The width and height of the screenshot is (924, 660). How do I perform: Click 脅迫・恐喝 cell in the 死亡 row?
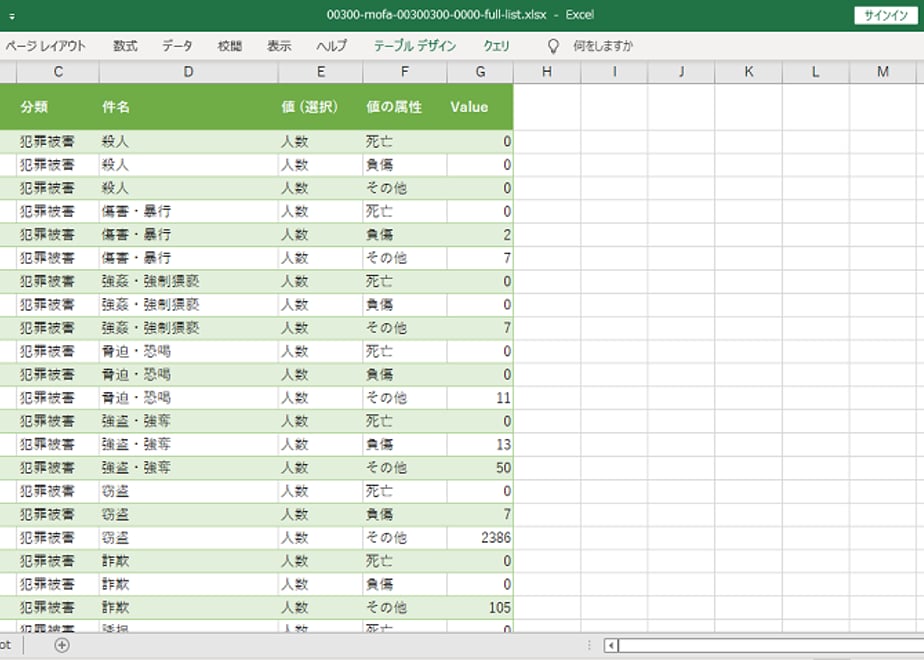pos(189,351)
